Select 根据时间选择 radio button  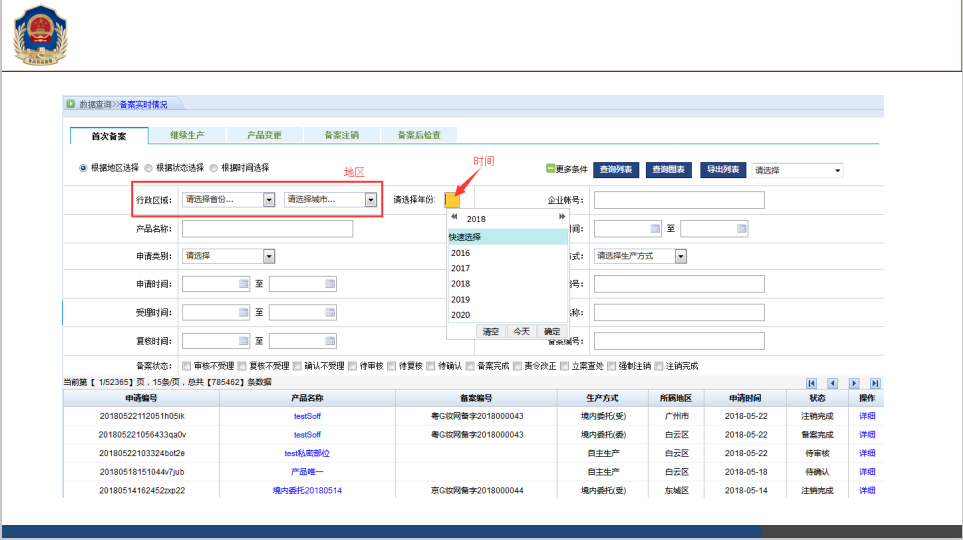pos(213,168)
